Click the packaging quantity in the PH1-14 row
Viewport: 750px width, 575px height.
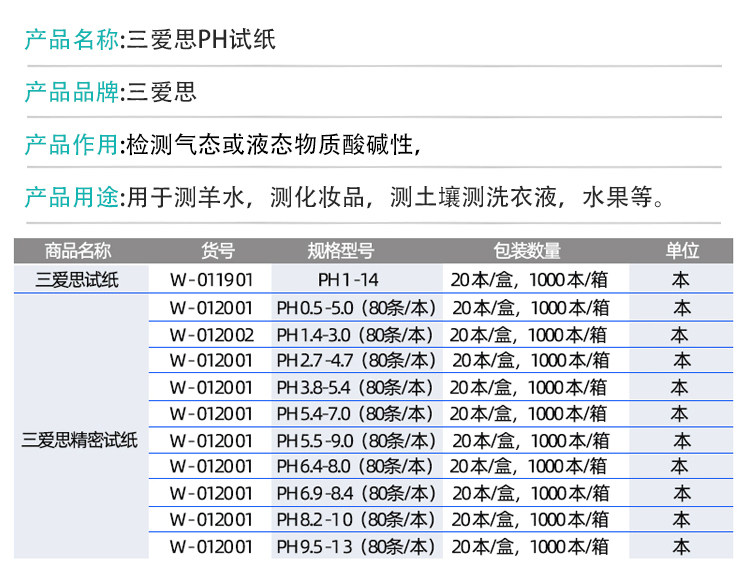pos(529,280)
